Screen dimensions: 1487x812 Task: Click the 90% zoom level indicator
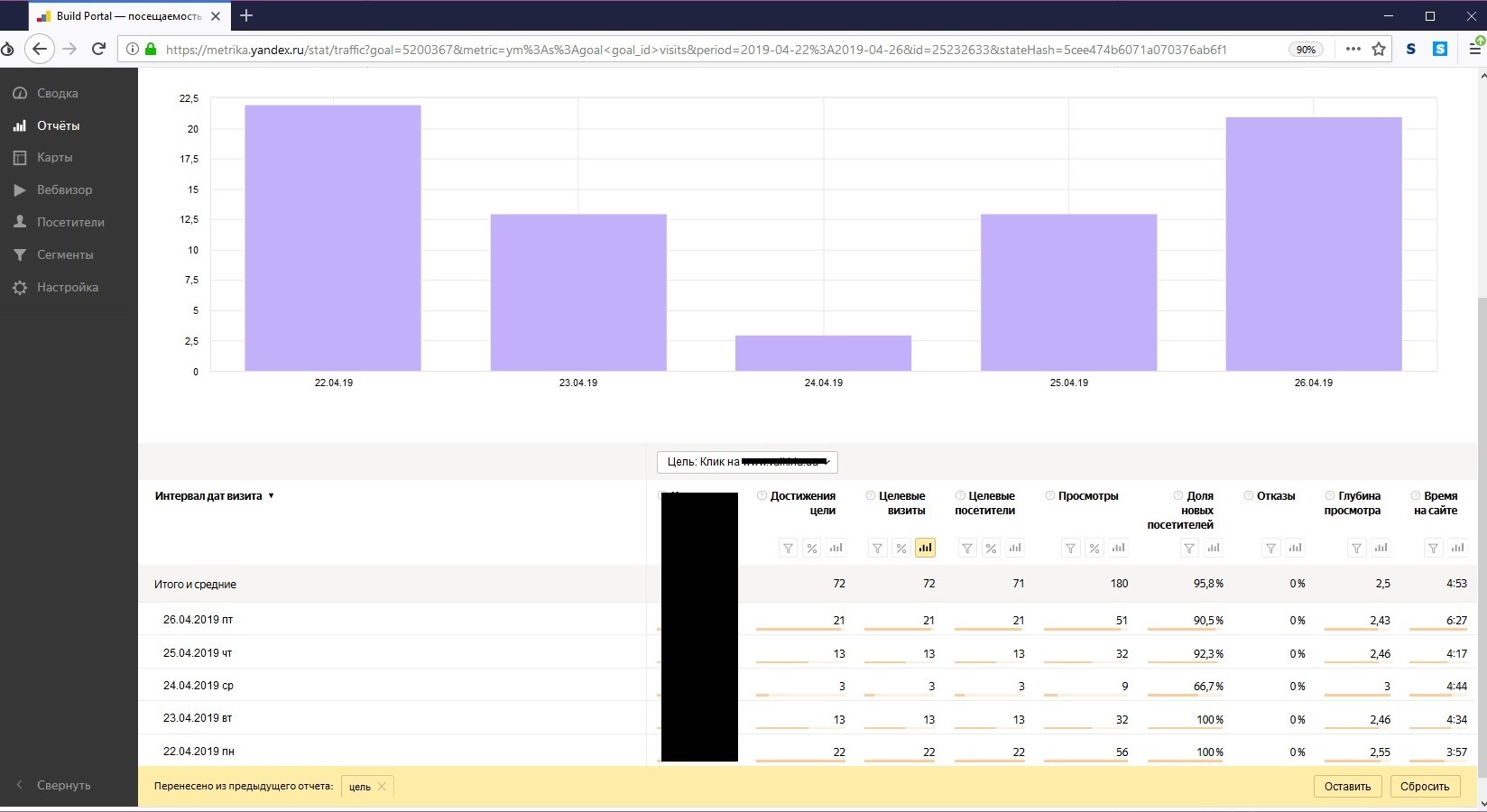click(x=1306, y=50)
